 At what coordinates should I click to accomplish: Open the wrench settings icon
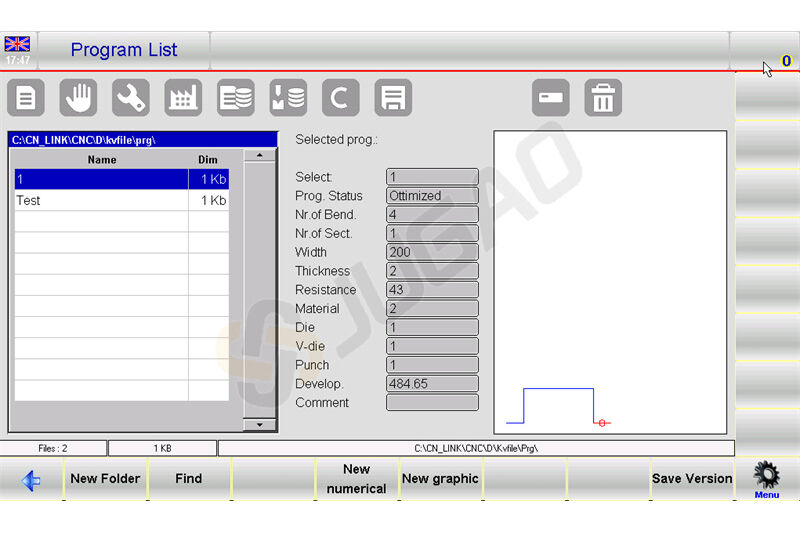click(131, 98)
